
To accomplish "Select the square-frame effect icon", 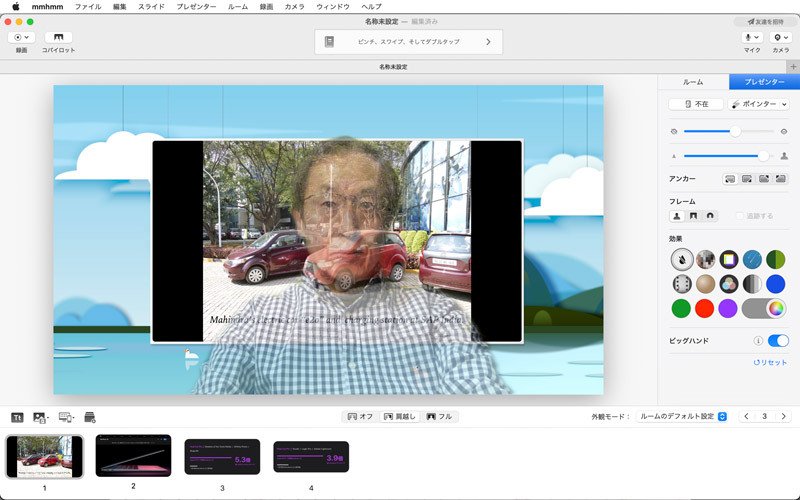I will [729, 259].
